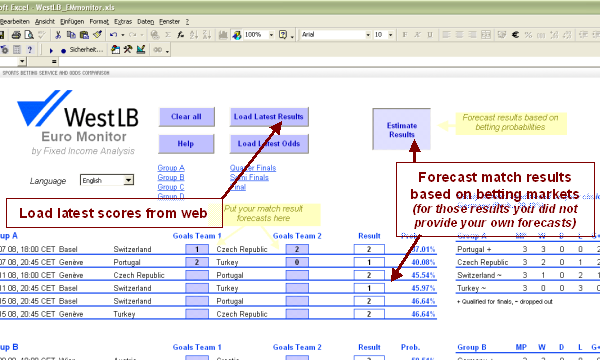Click Sicherheit... macro security button
The image size is (600, 360).
tap(86, 50)
